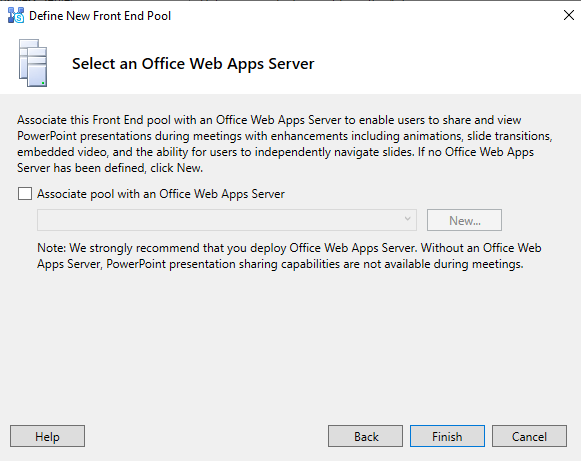Close the Define New Front End Pool dialog
This screenshot has height=461, width=581.
[569, 15]
